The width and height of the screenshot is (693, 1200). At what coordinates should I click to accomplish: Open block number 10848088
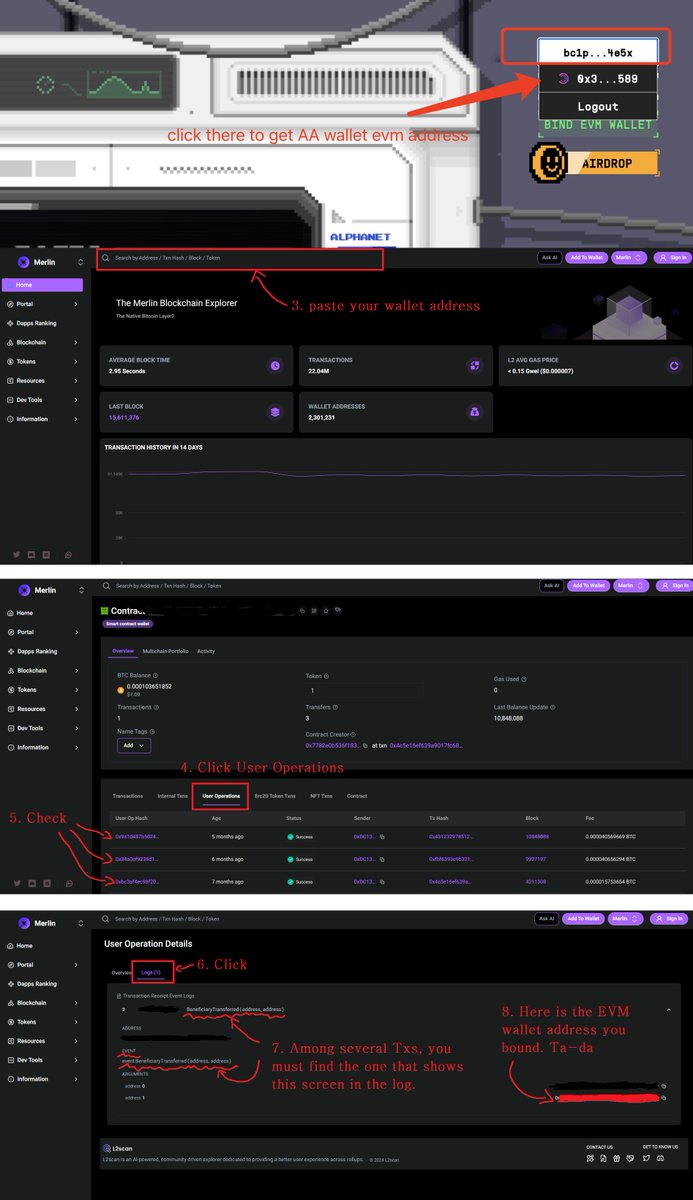pos(537,835)
